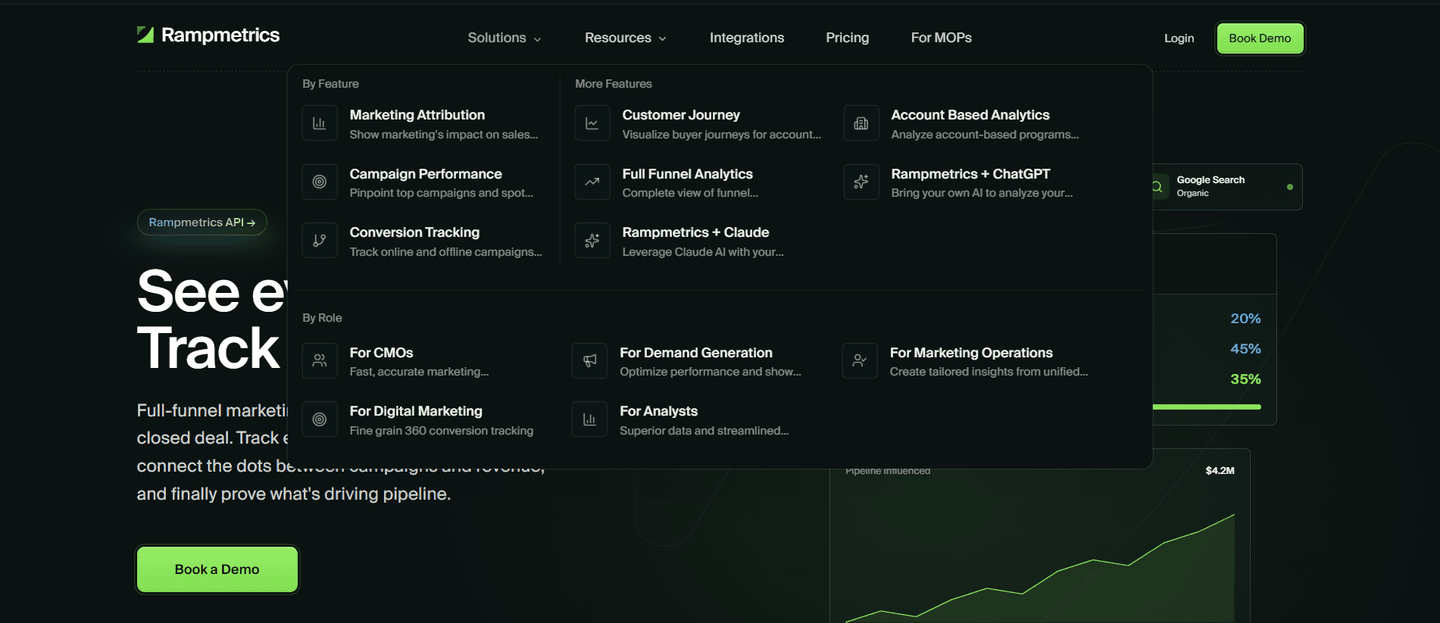The image size is (1440, 623).
Task: Click the For Marketing Operations user icon
Action: click(860, 361)
